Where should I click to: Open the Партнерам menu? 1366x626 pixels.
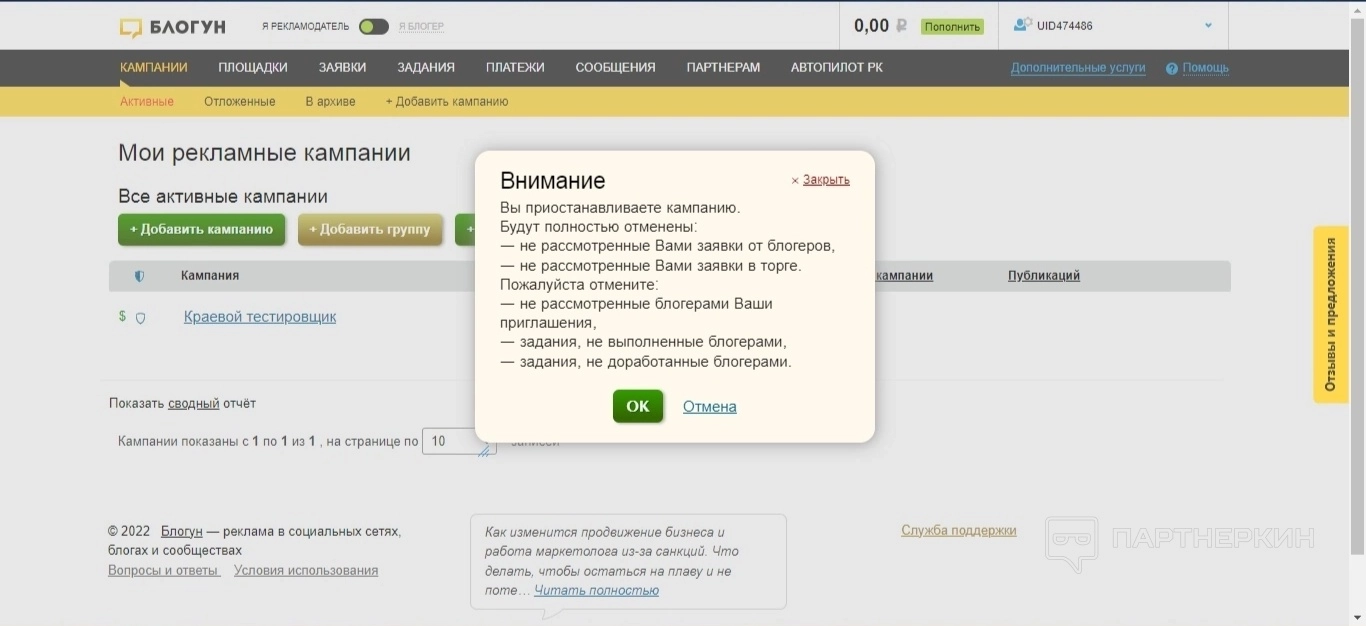[723, 68]
